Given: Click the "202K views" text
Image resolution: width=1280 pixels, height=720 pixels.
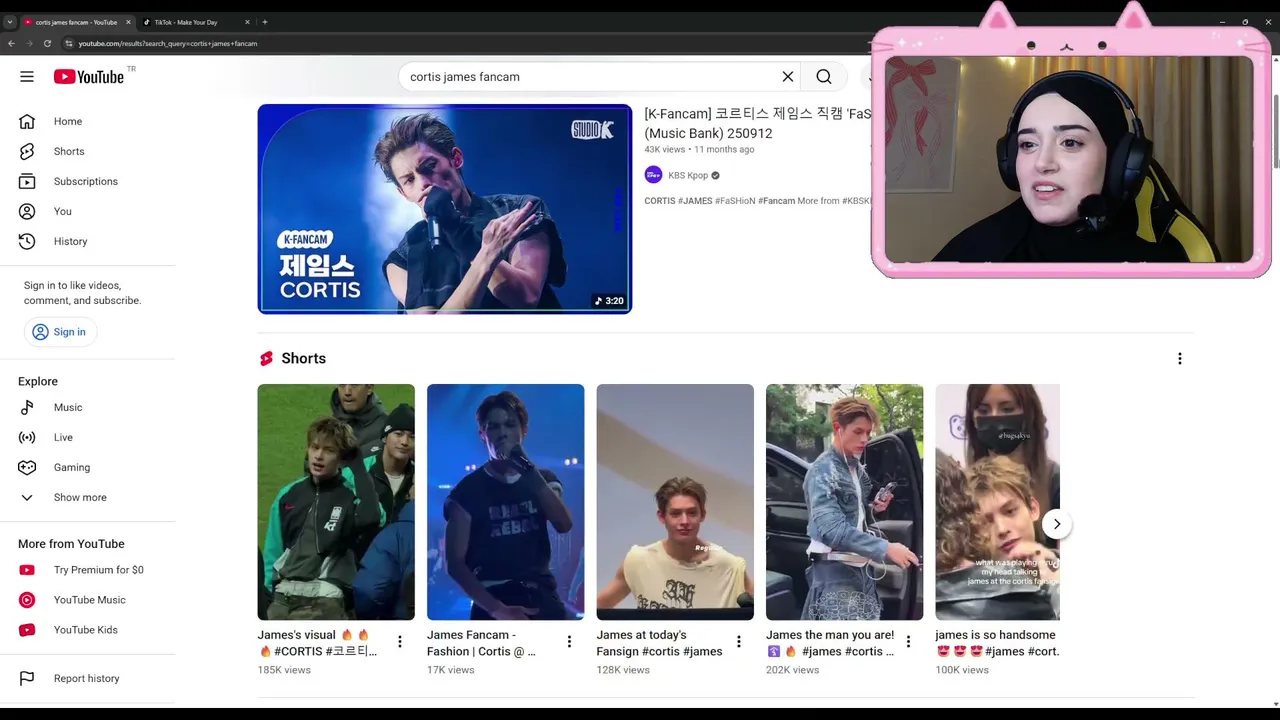Looking at the screenshot, I should tap(793, 670).
